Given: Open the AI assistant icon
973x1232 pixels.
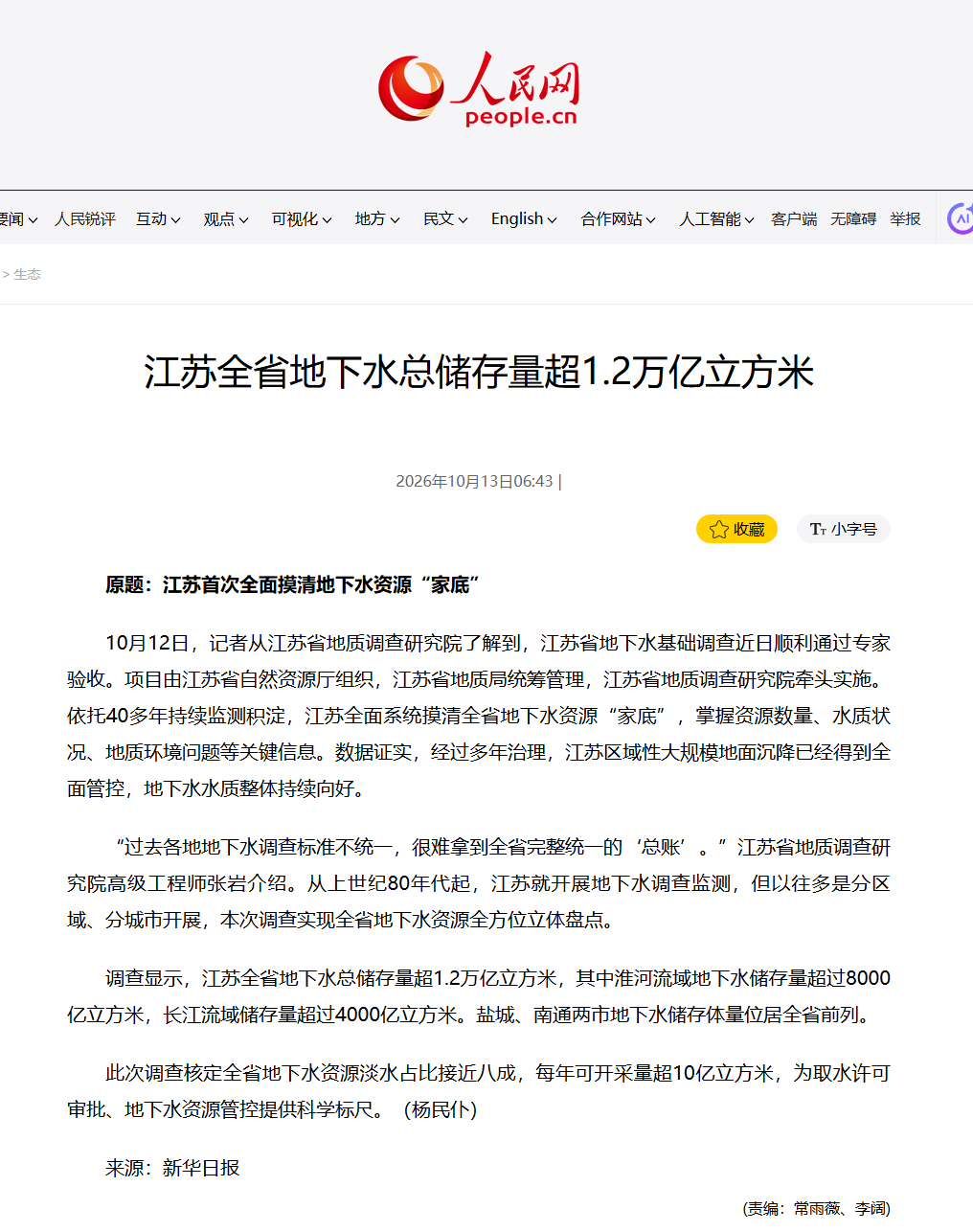Looking at the screenshot, I should pyautogui.click(x=961, y=218).
